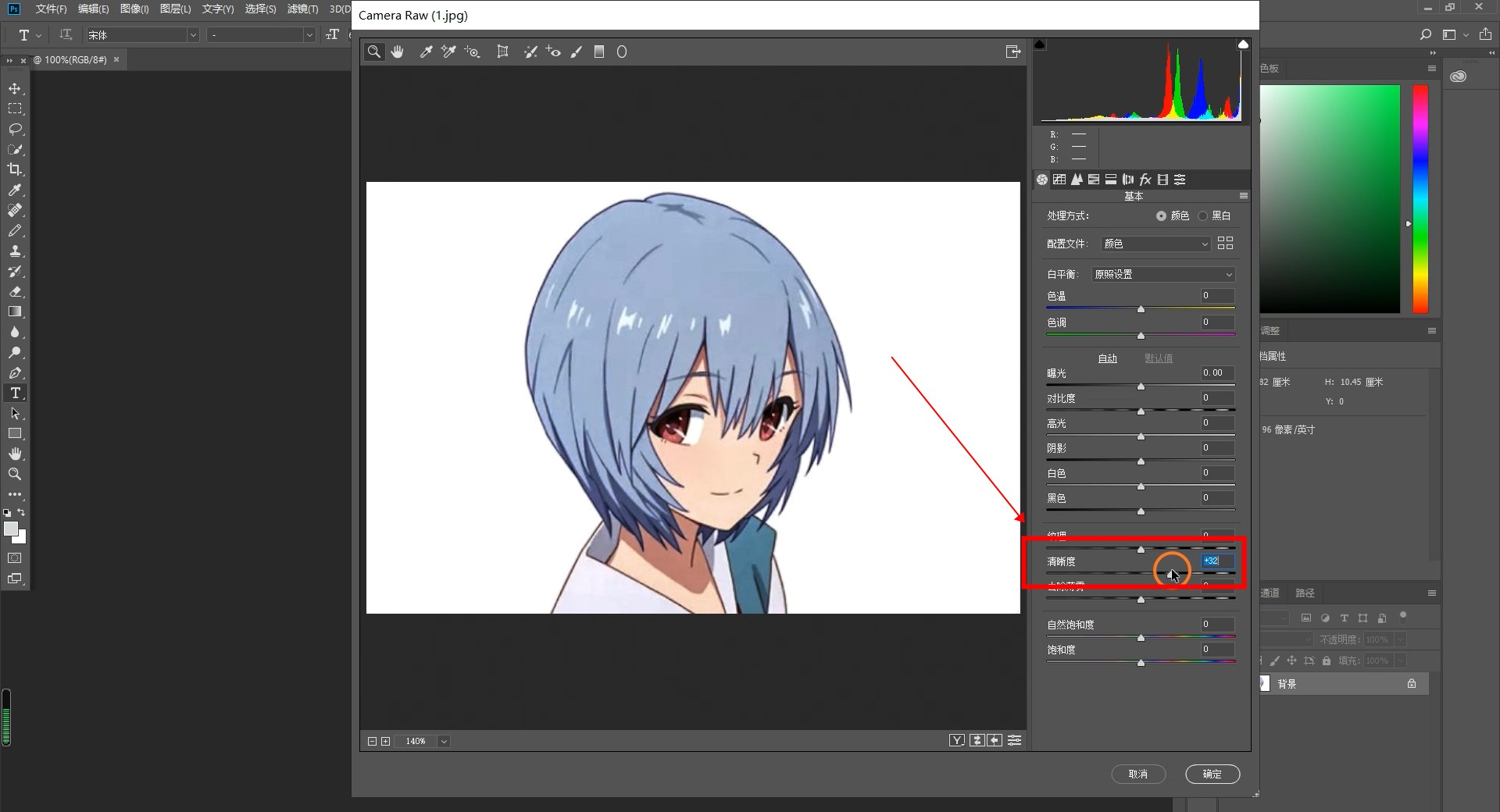This screenshot has width=1500, height=812.
Task: Click the 清晰度 value field showing +32
Action: tap(1217, 561)
